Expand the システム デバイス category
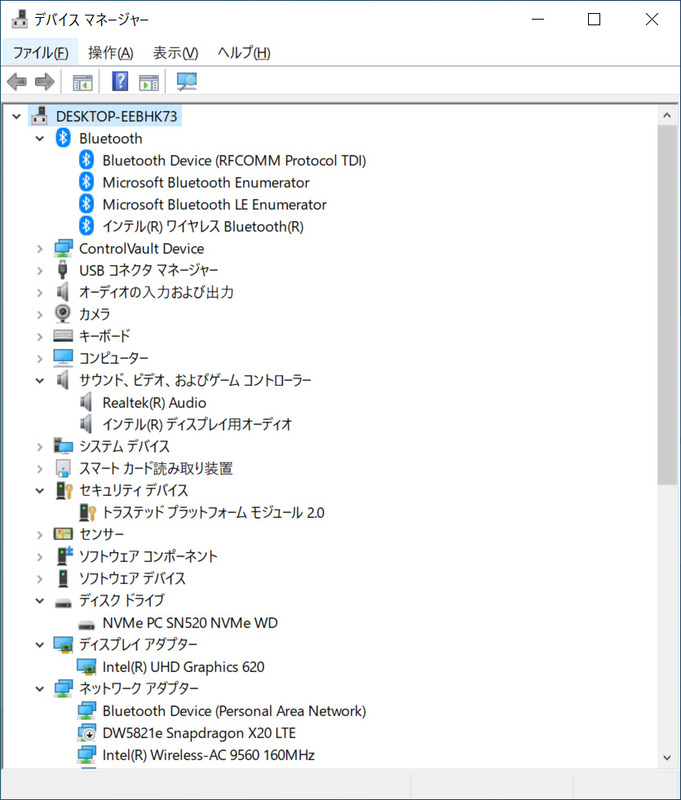Viewport: 681px width, 800px height. click(x=40, y=446)
